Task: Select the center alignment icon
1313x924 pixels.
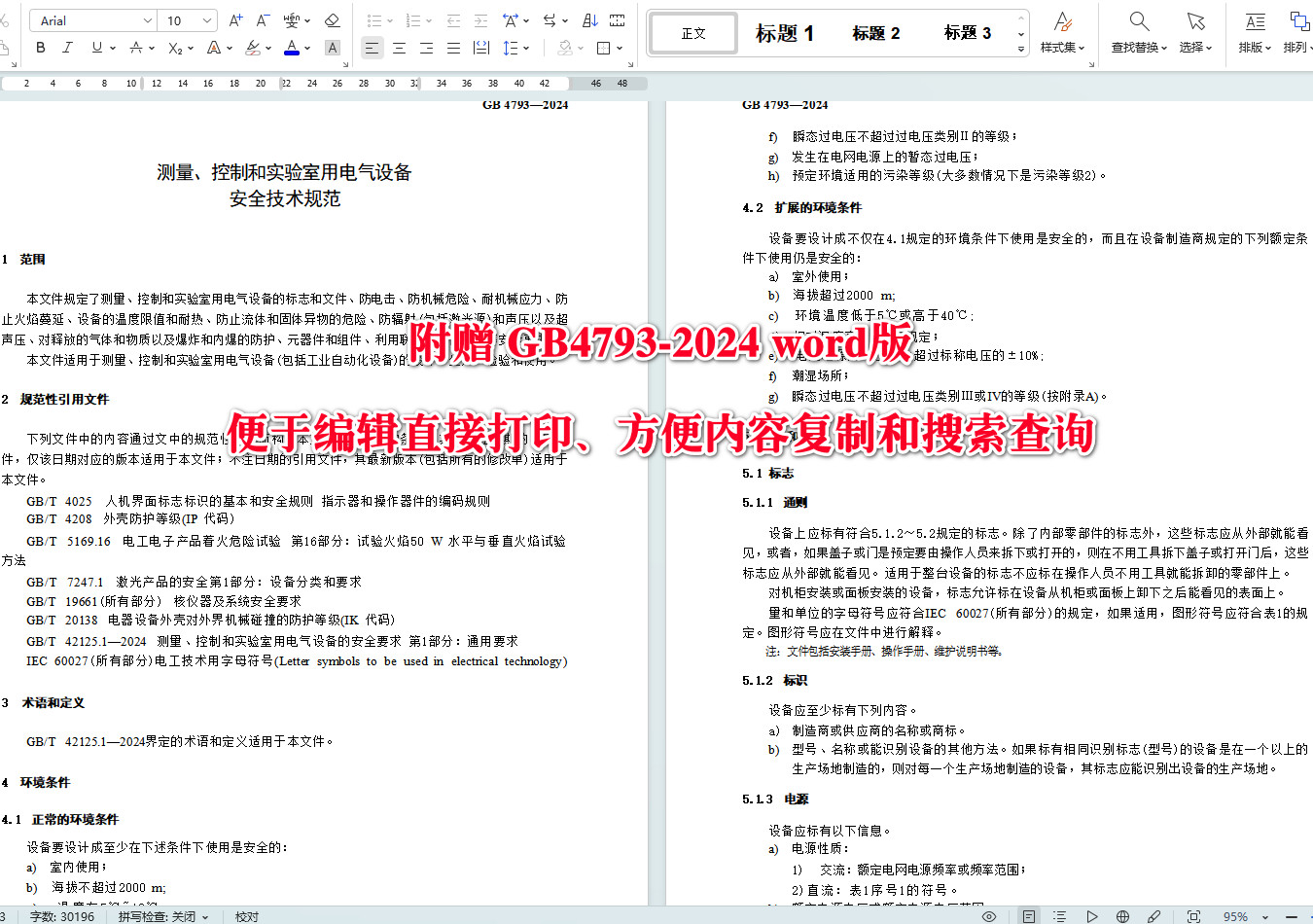Action: (x=399, y=47)
